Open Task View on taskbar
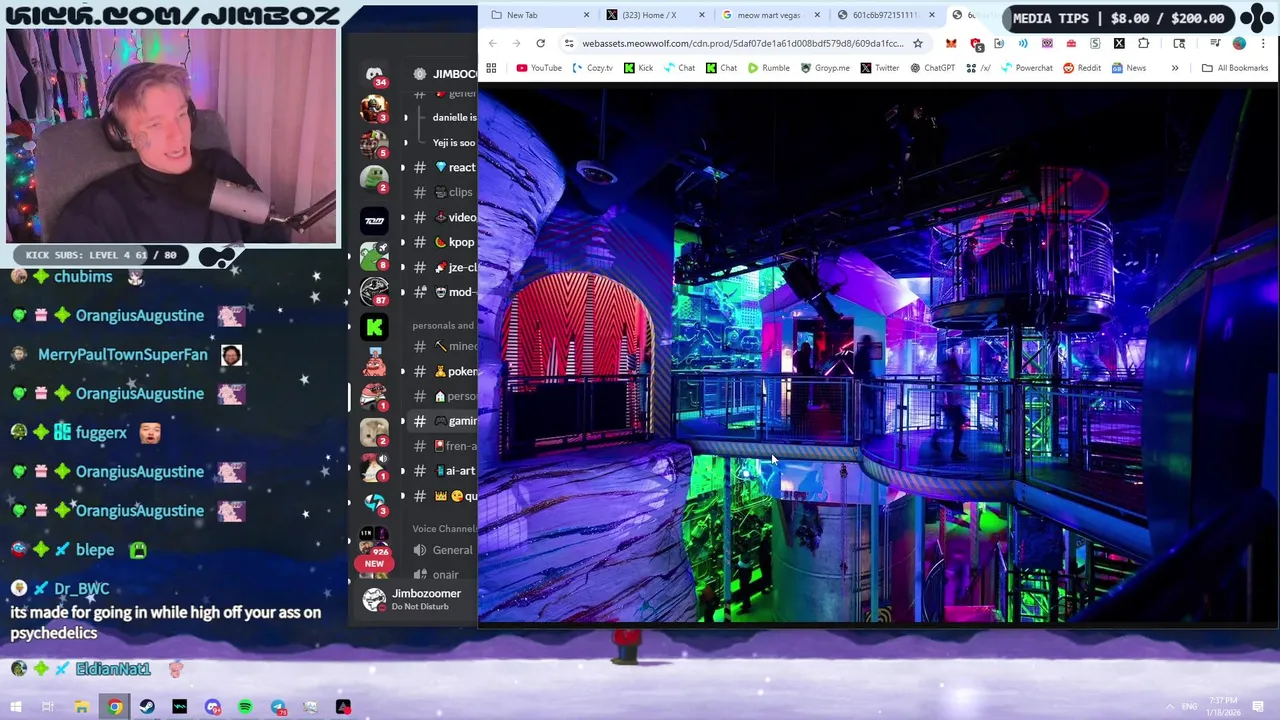The width and height of the screenshot is (1280, 720). pos(47,707)
